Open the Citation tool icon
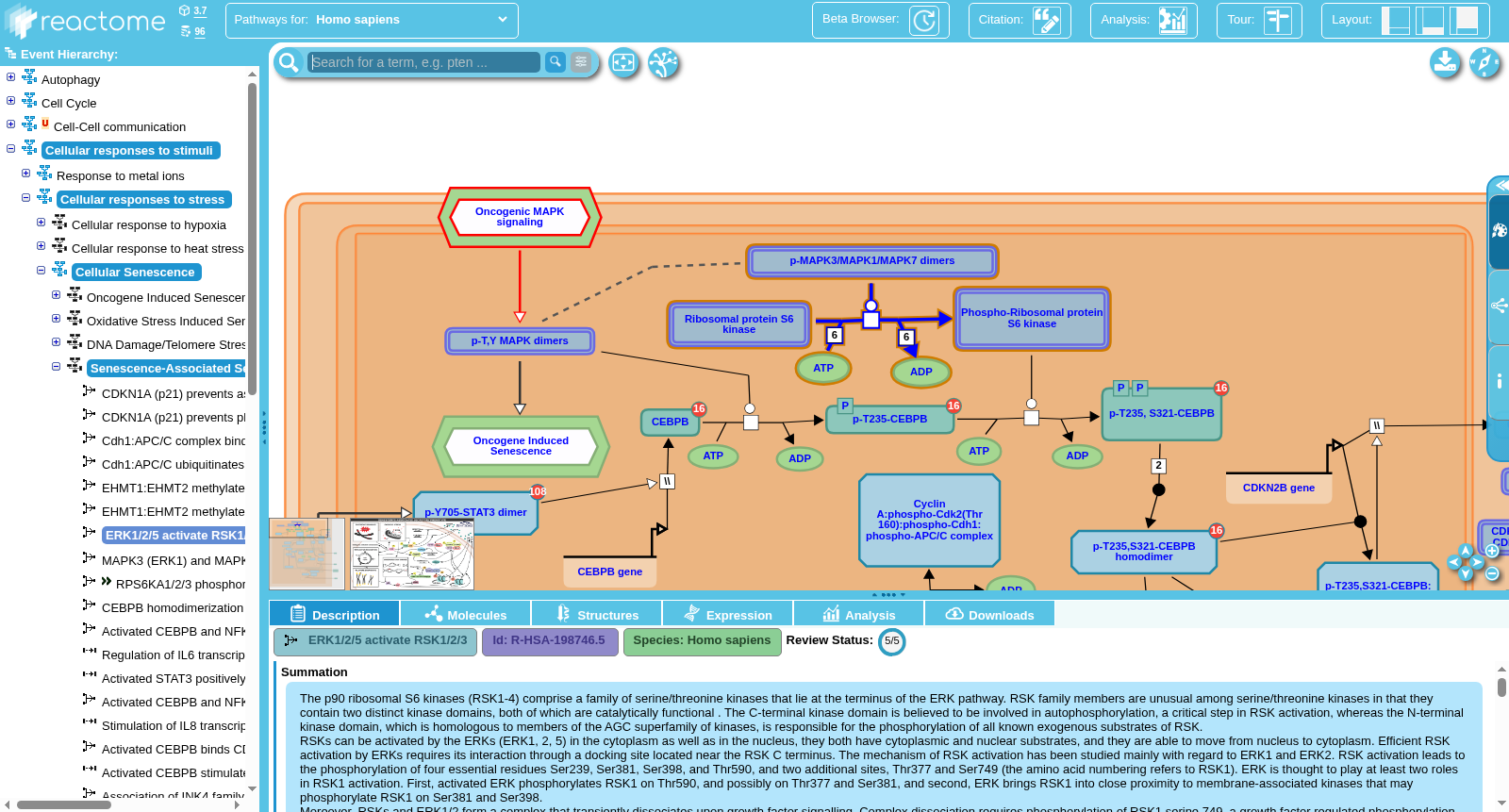The width and height of the screenshot is (1509, 812). 1046,20
